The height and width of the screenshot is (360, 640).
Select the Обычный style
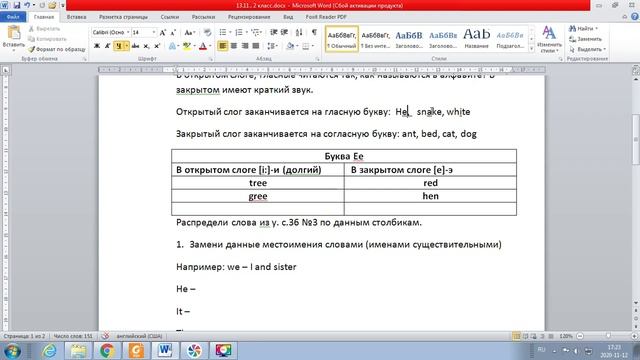coord(342,39)
